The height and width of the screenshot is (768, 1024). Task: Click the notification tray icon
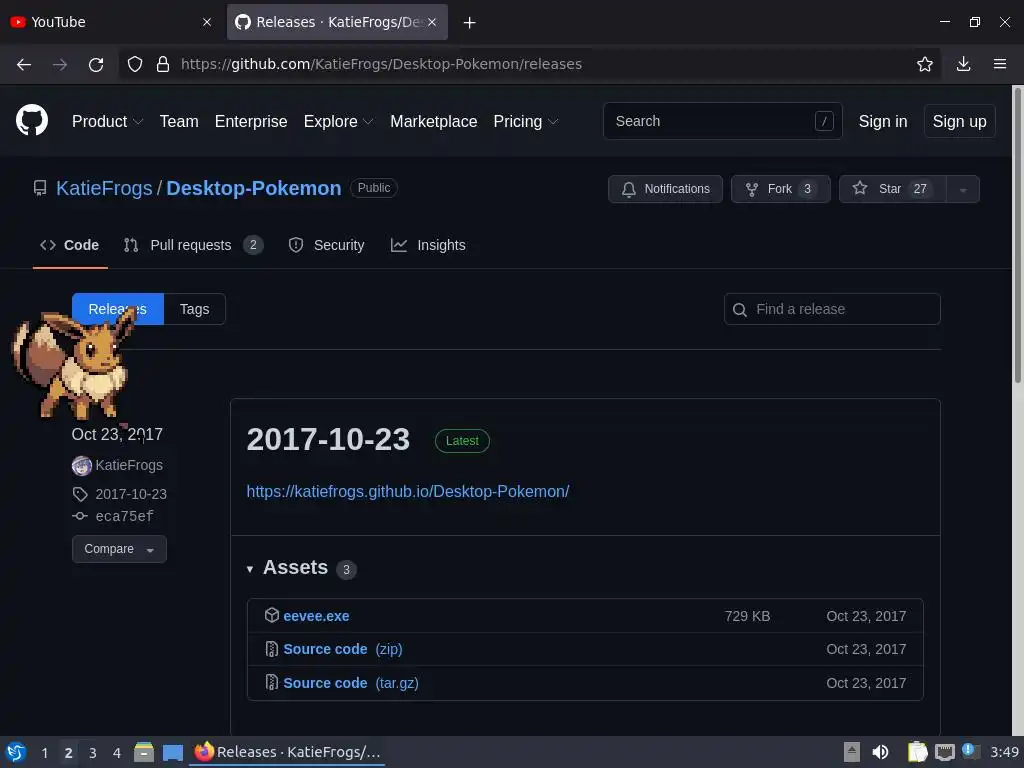[x=970, y=751]
